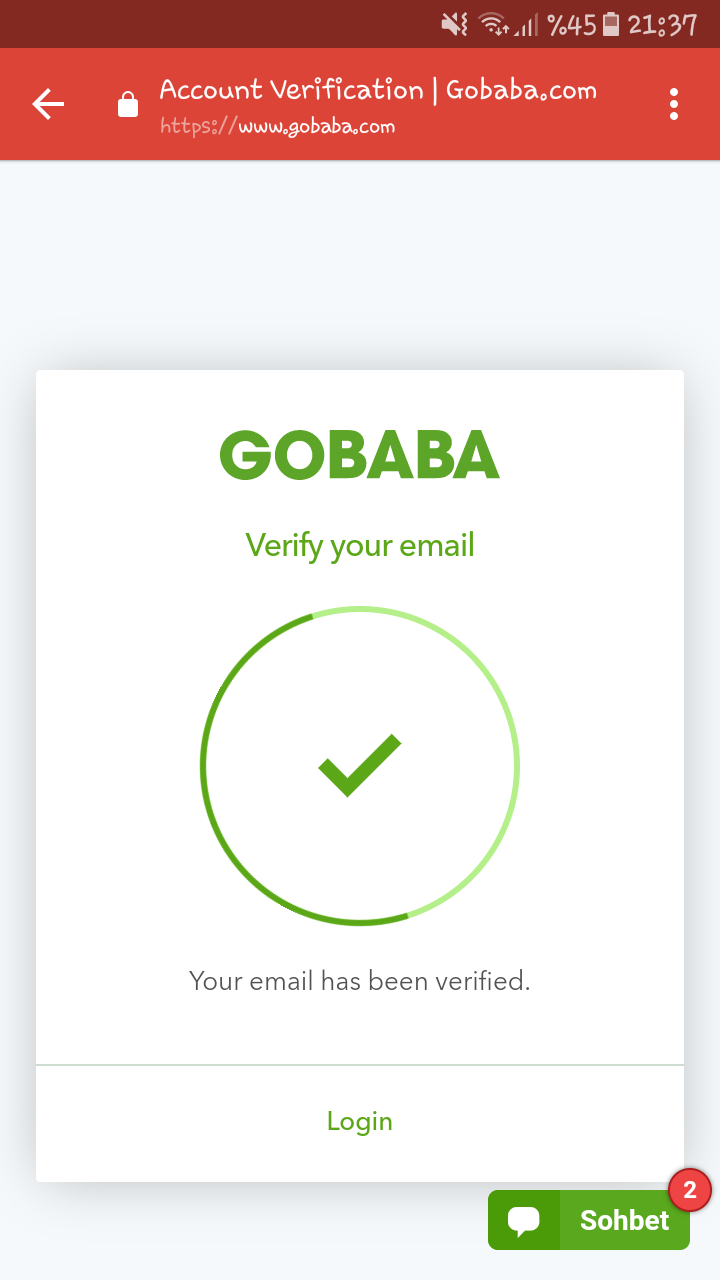Tap the Wi-Fi status icon
This screenshot has width=720, height=1280.
point(493,24)
